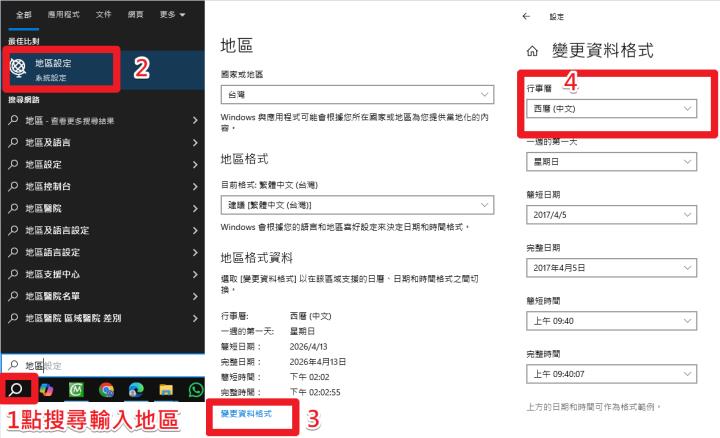Launch Google Chrome from the taskbar
The height and width of the screenshot is (438, 720).
click(x=107, y=390)
